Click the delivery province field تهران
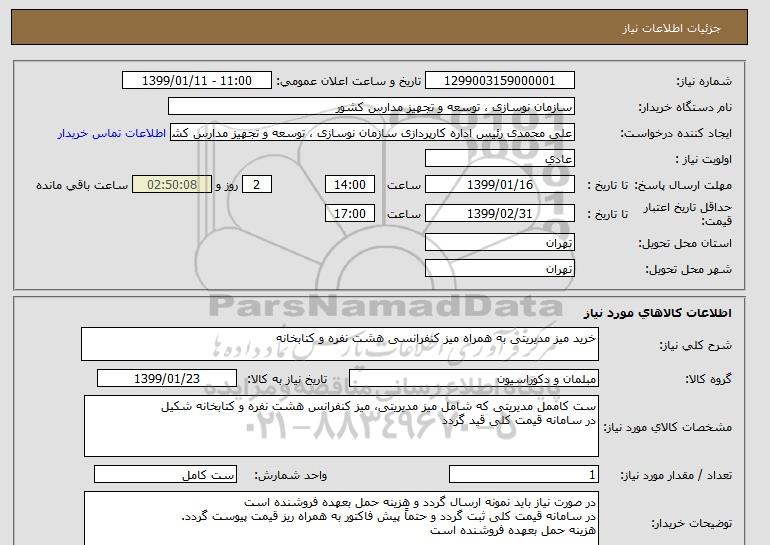The width and height of the screenshot is (770, 545). pos(499,243)
